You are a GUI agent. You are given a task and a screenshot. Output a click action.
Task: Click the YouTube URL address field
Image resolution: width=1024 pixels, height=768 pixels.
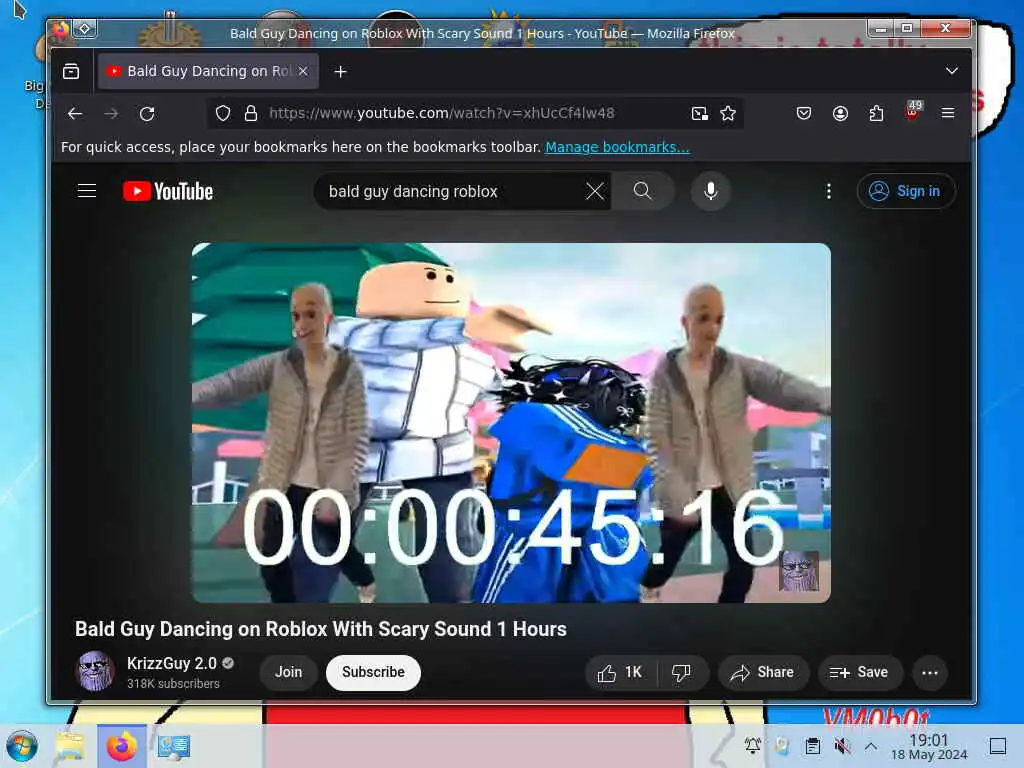[x=441, y=113]
